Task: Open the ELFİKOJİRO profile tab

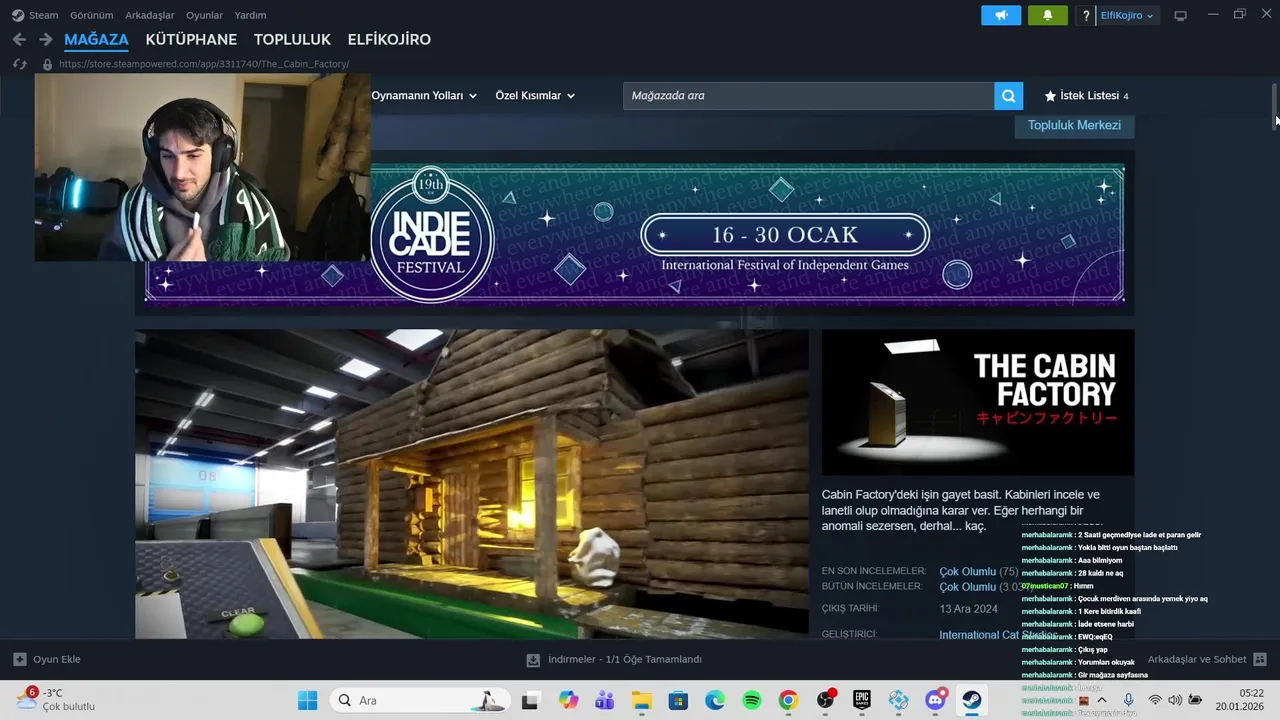Action: click(x=389, y=40)
